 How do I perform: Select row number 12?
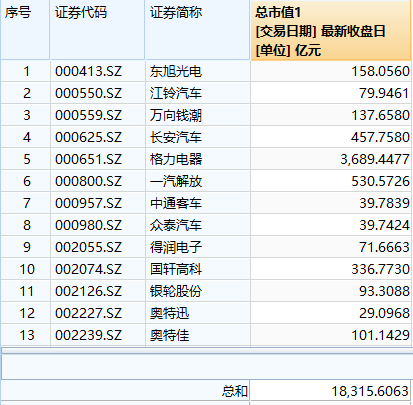pos(26,313)
